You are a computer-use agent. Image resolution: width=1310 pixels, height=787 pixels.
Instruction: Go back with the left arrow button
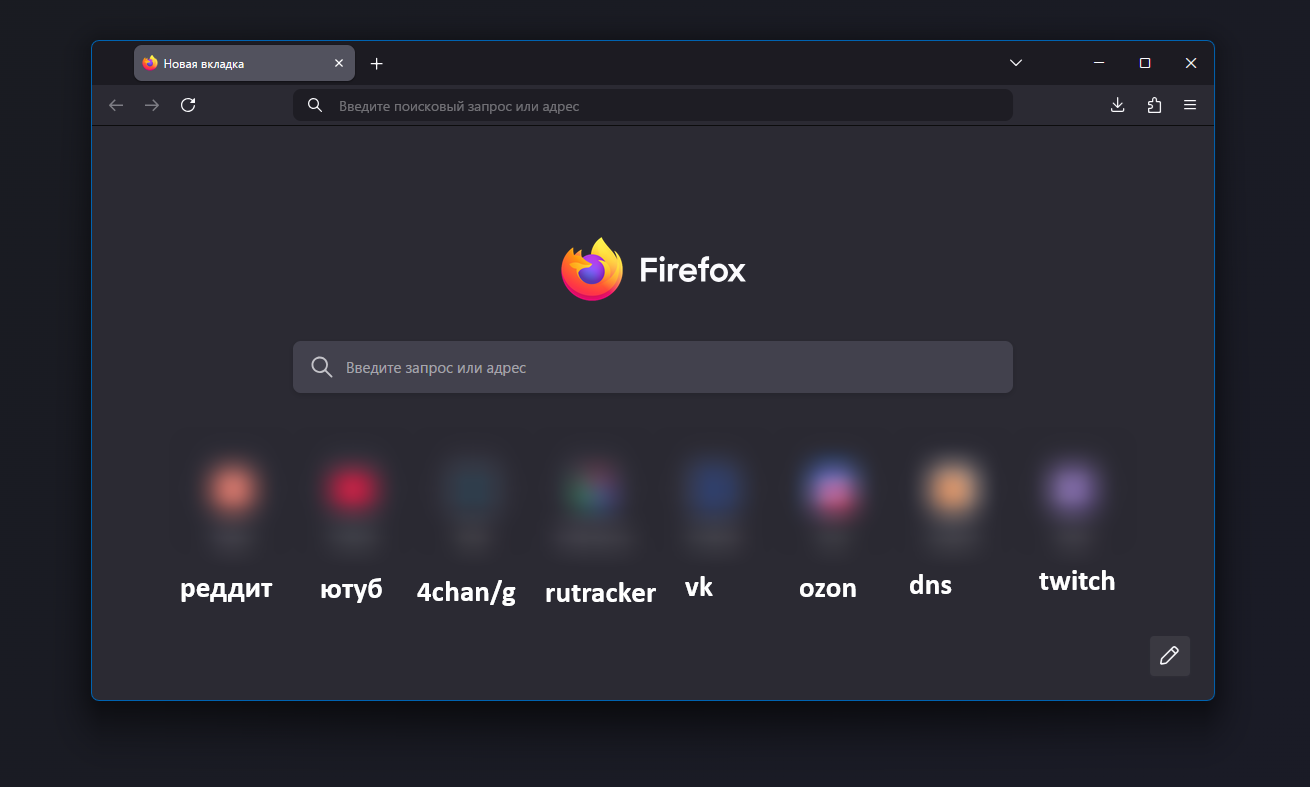[116, 105]
